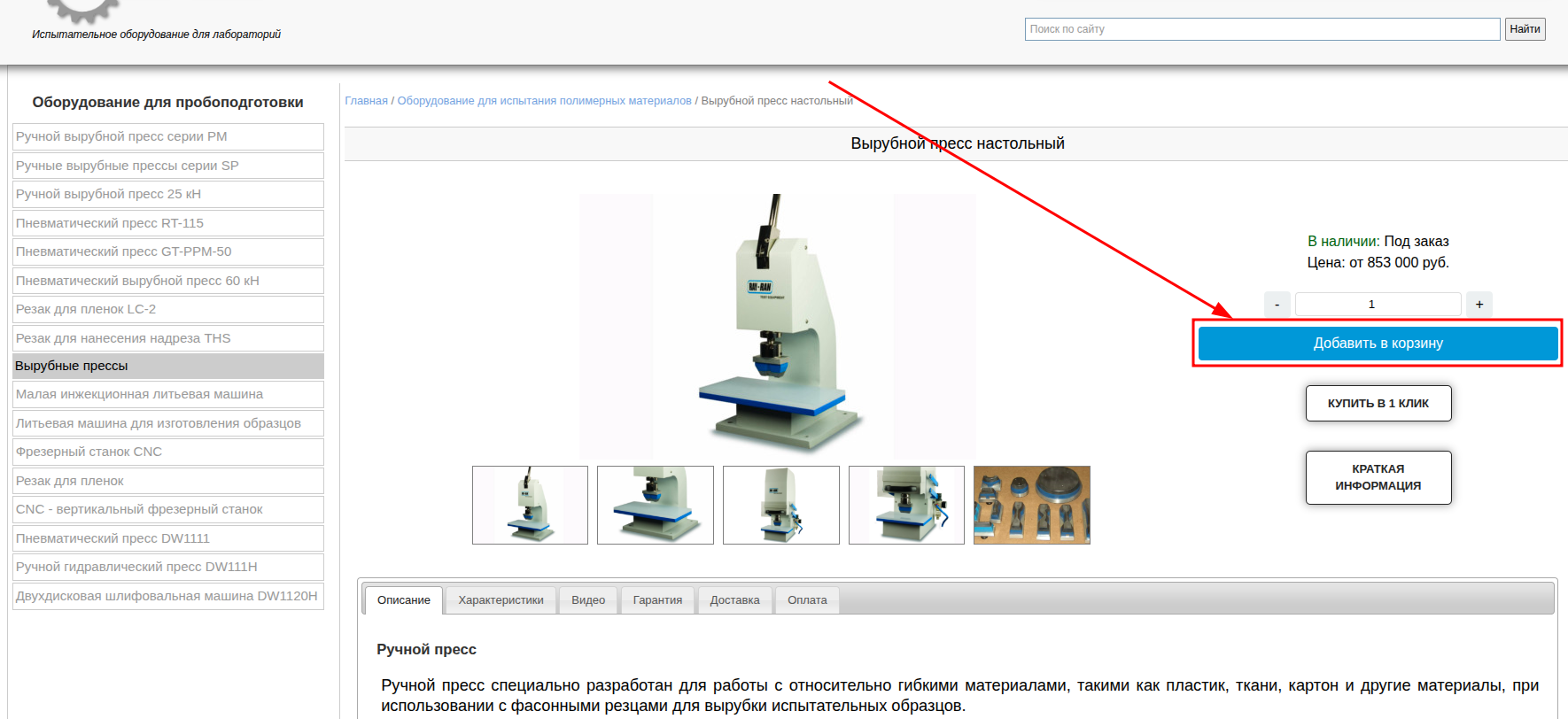Click the minus quantity button
The height and width of the screenshot is (719, 1568).
point(1277,305)
